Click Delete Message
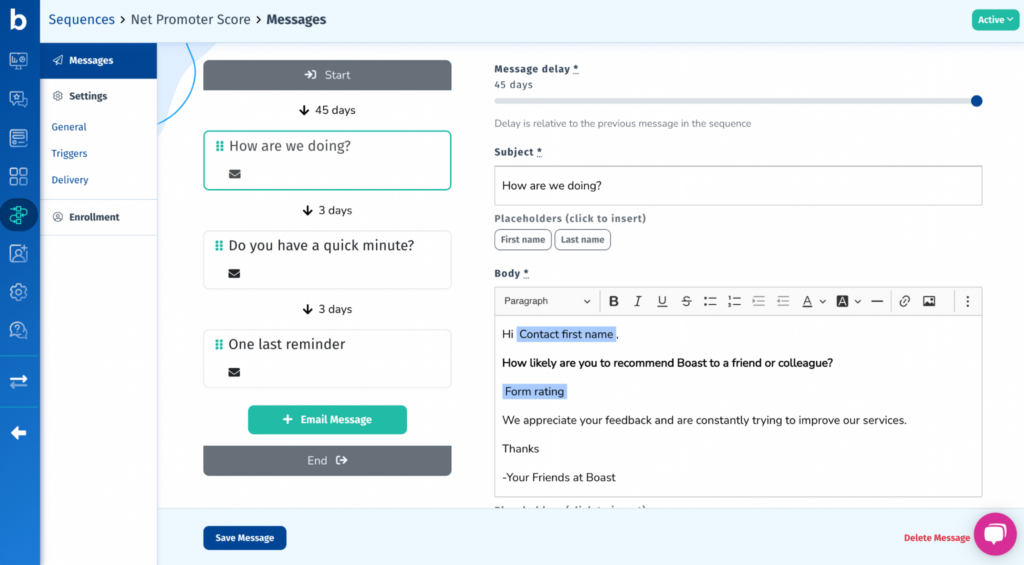Viewport: 1024px width, 565px height. point(936,538)
